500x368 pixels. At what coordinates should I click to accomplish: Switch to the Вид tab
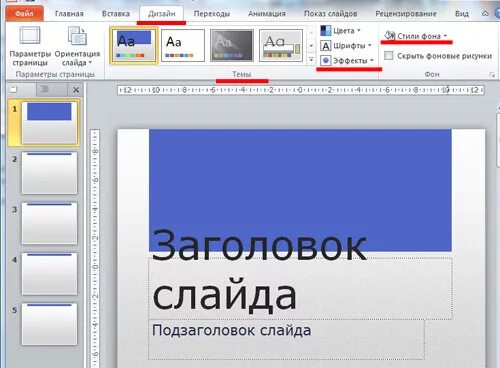462,14
